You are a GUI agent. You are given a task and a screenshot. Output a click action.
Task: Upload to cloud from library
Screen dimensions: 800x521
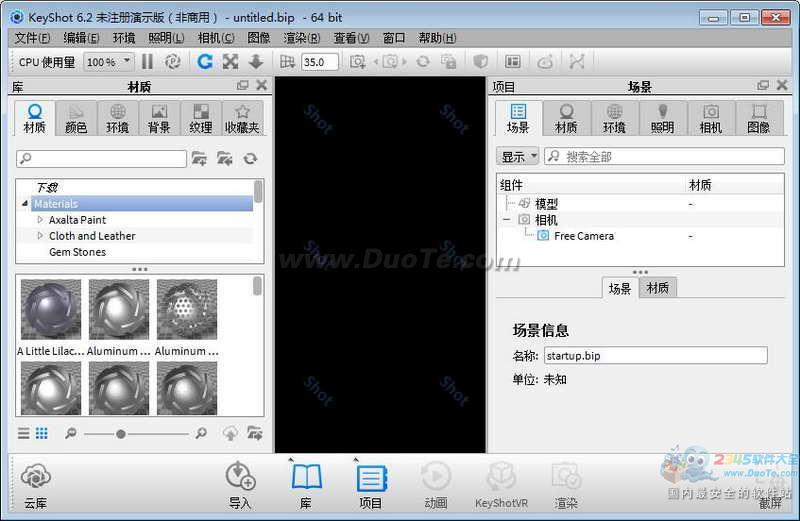coord(230,434)
